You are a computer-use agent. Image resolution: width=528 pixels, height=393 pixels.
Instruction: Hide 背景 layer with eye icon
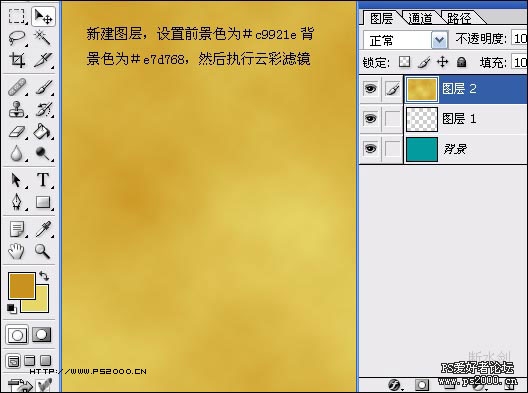click(370, 149)
